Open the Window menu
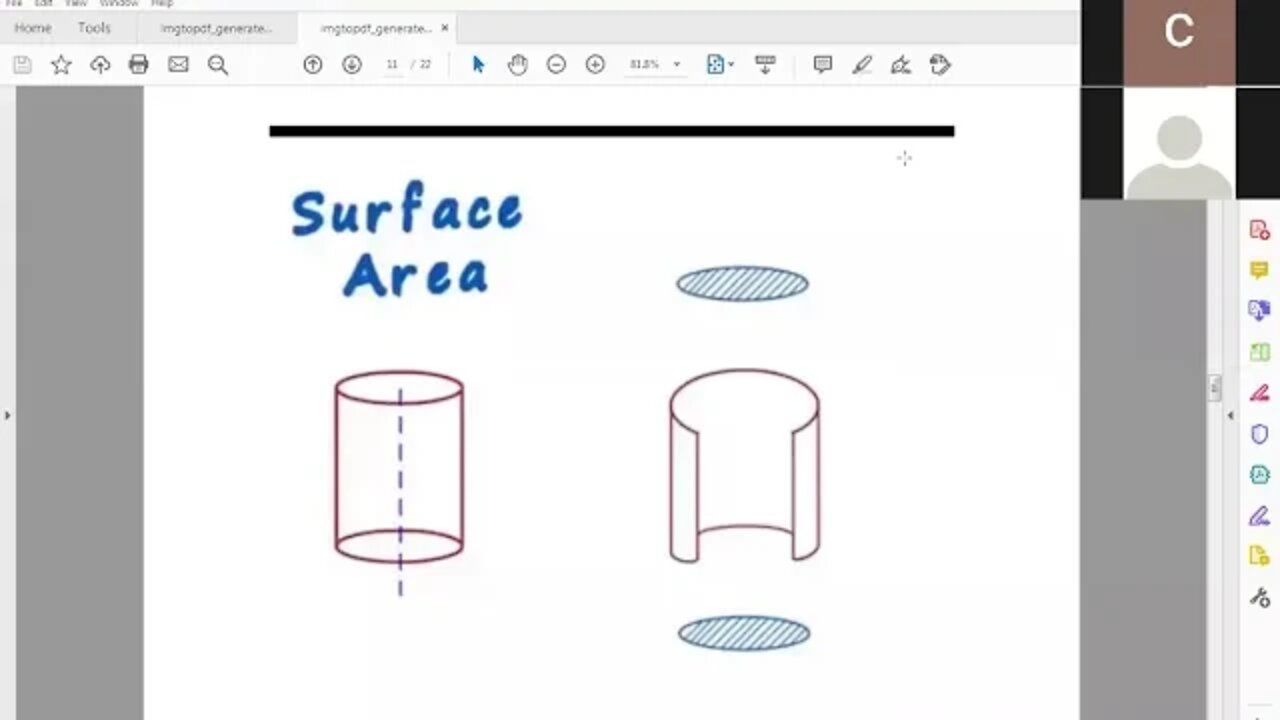The height and width of the screenshot is (720, 1280). pyautogui.click(x=119, y=4)
